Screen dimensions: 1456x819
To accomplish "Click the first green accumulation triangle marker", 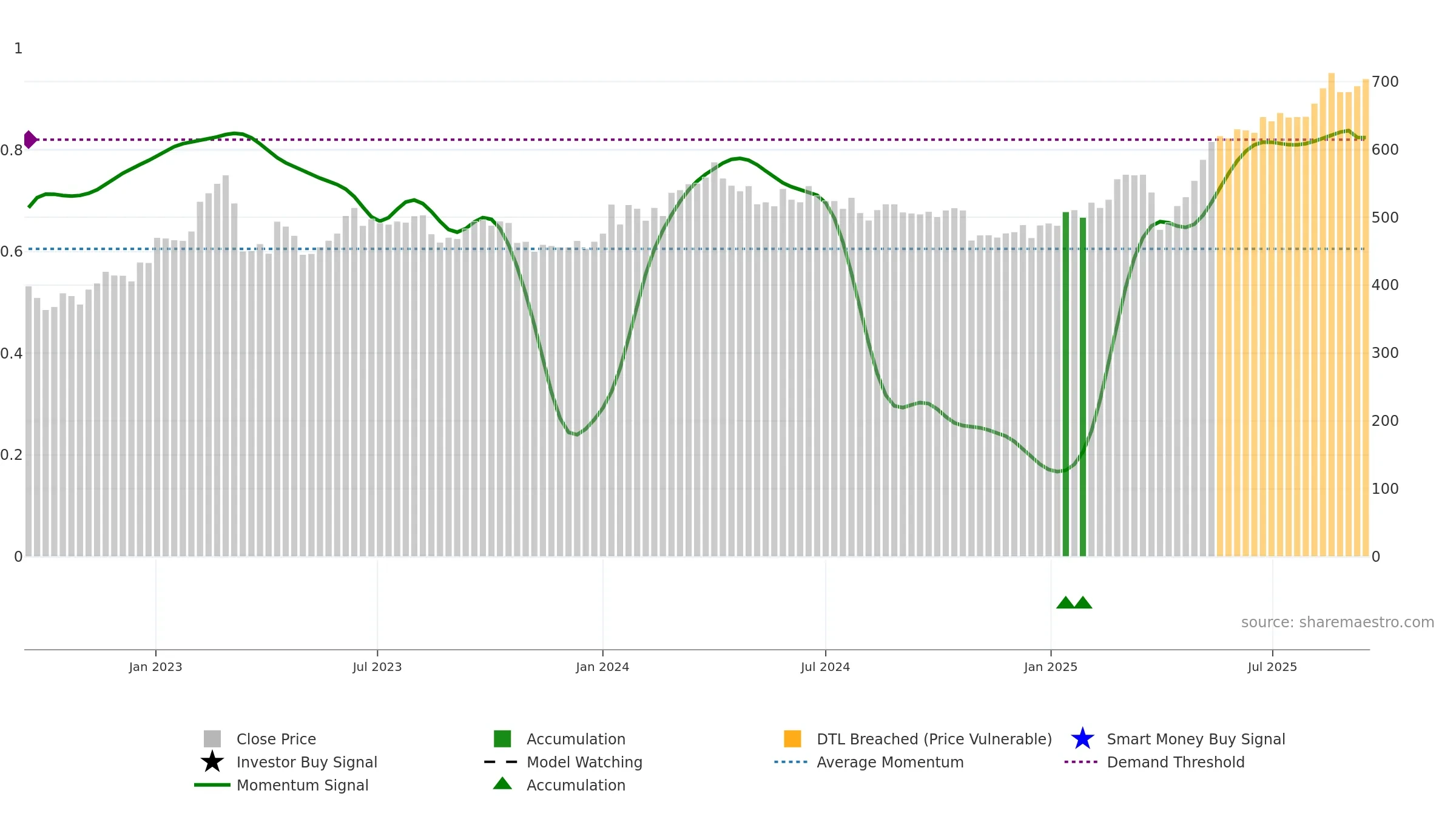I will pyautogui.click(x=1065, y=602).
